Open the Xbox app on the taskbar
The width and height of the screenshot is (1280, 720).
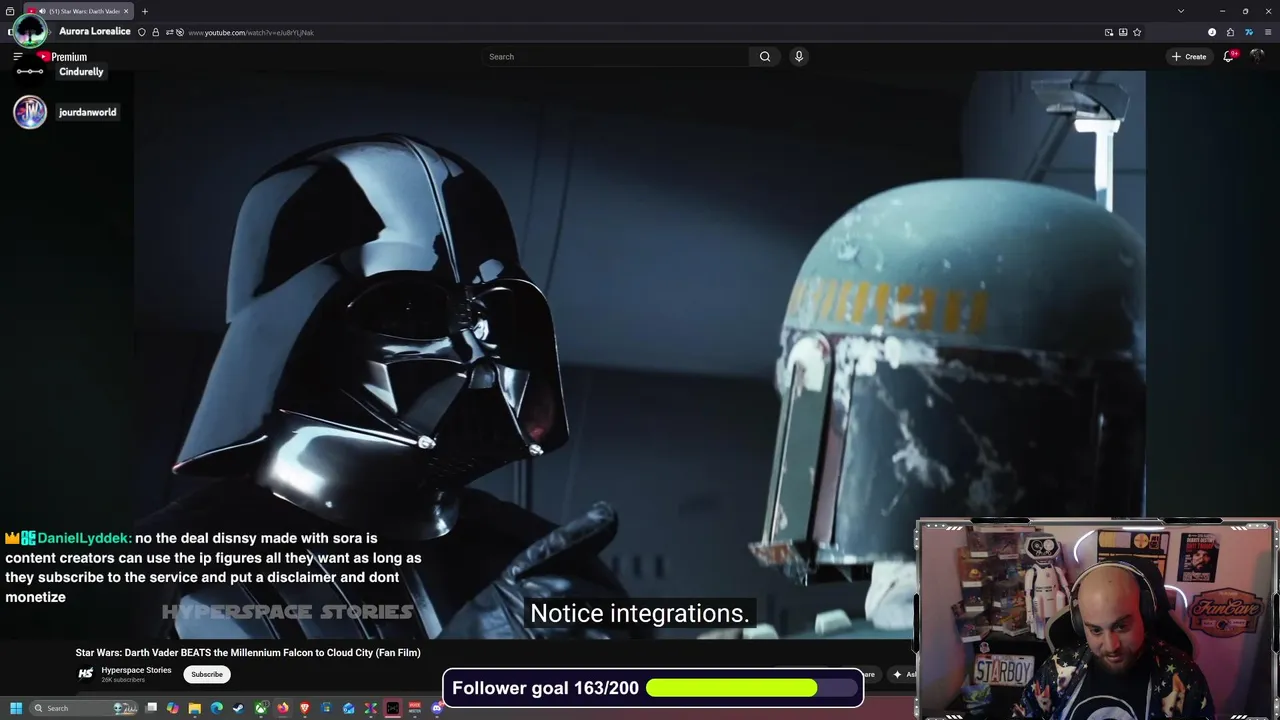click(x=261, y=708)
